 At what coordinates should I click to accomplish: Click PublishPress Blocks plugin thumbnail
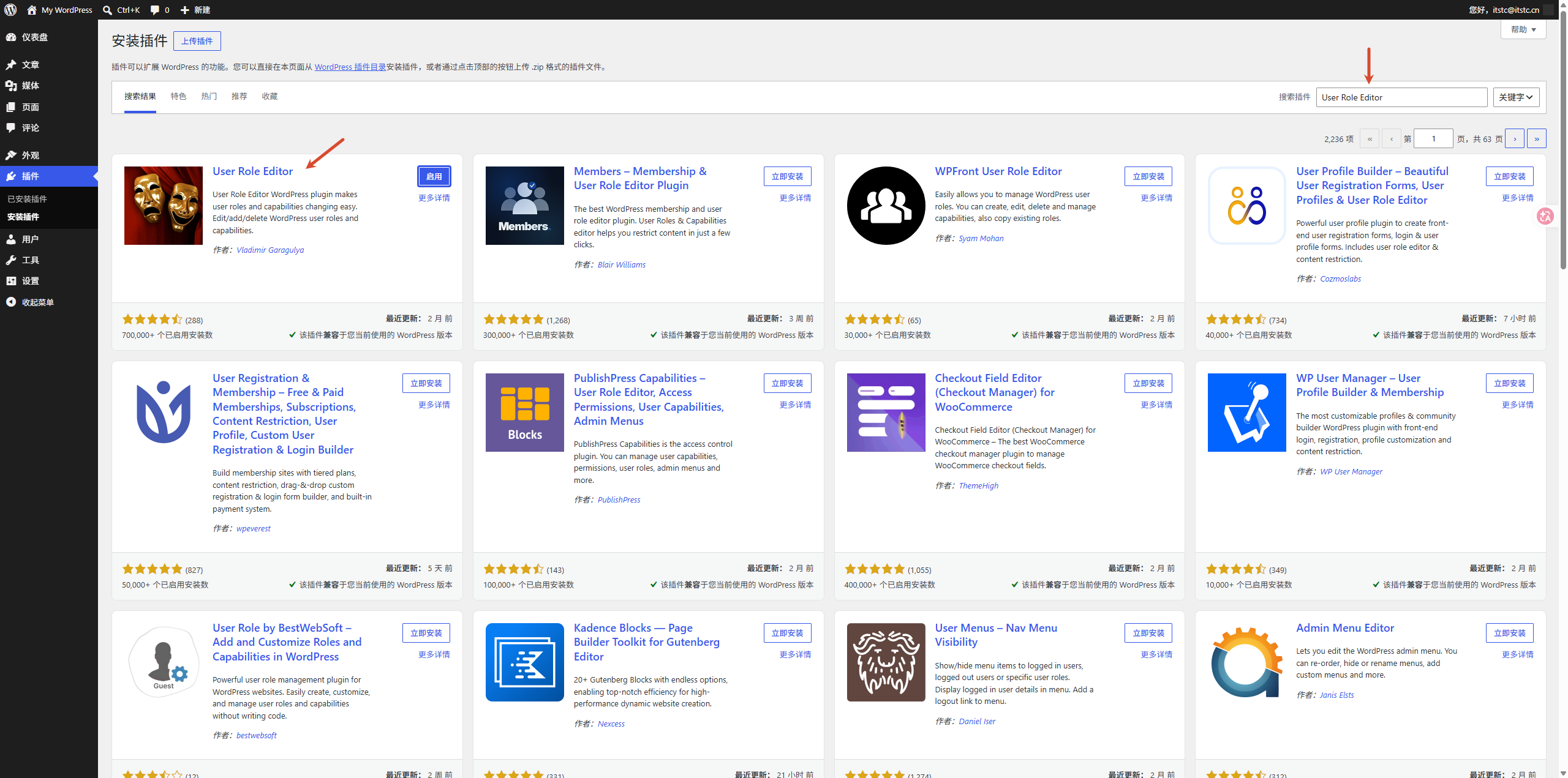pyautogui.click(x=525, y=413)
